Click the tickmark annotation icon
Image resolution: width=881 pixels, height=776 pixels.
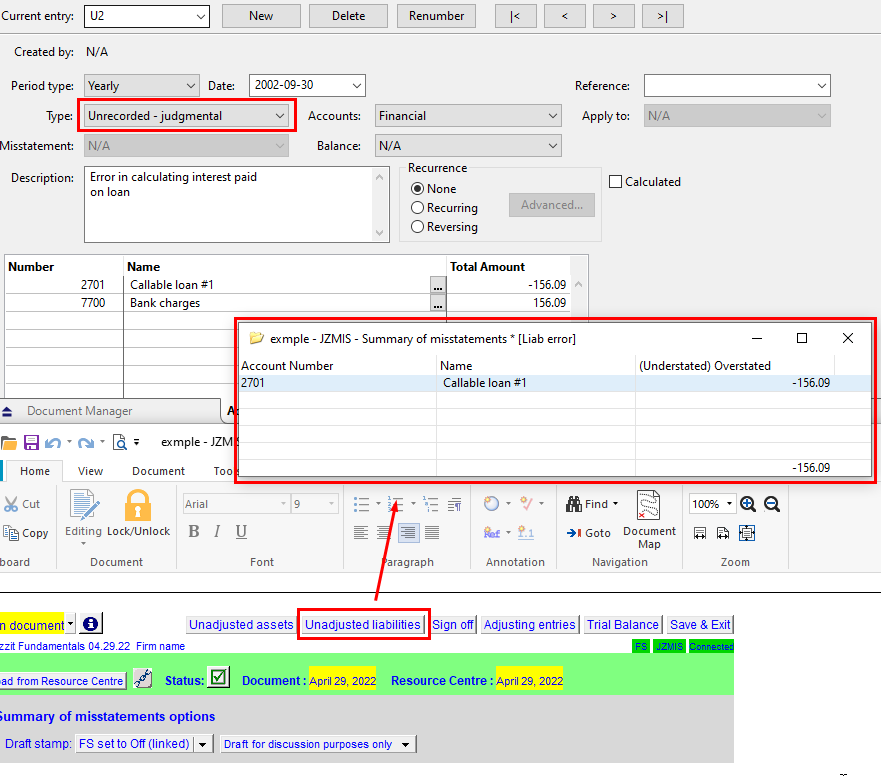[526, 503]
